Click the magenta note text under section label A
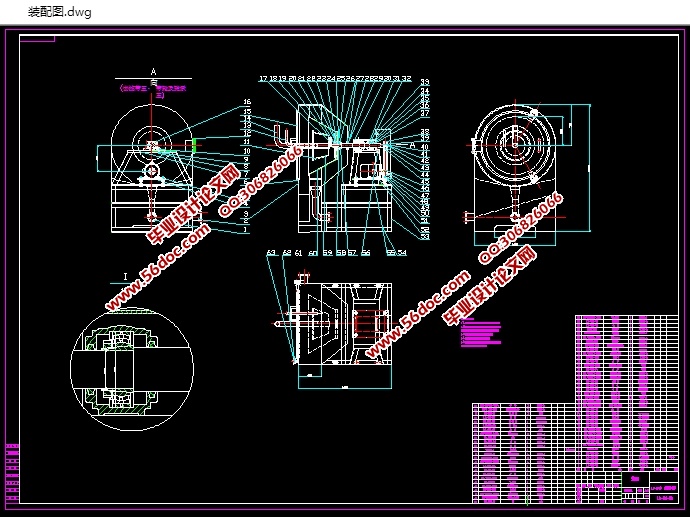This screenshot has height=517, width=690. pyautogui.click(x=155, y=91)
